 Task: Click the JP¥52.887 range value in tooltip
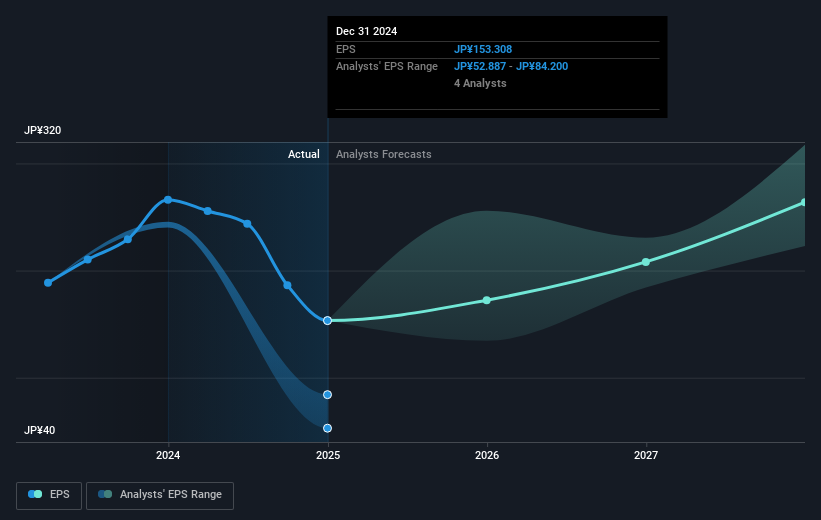pos(480,67)
